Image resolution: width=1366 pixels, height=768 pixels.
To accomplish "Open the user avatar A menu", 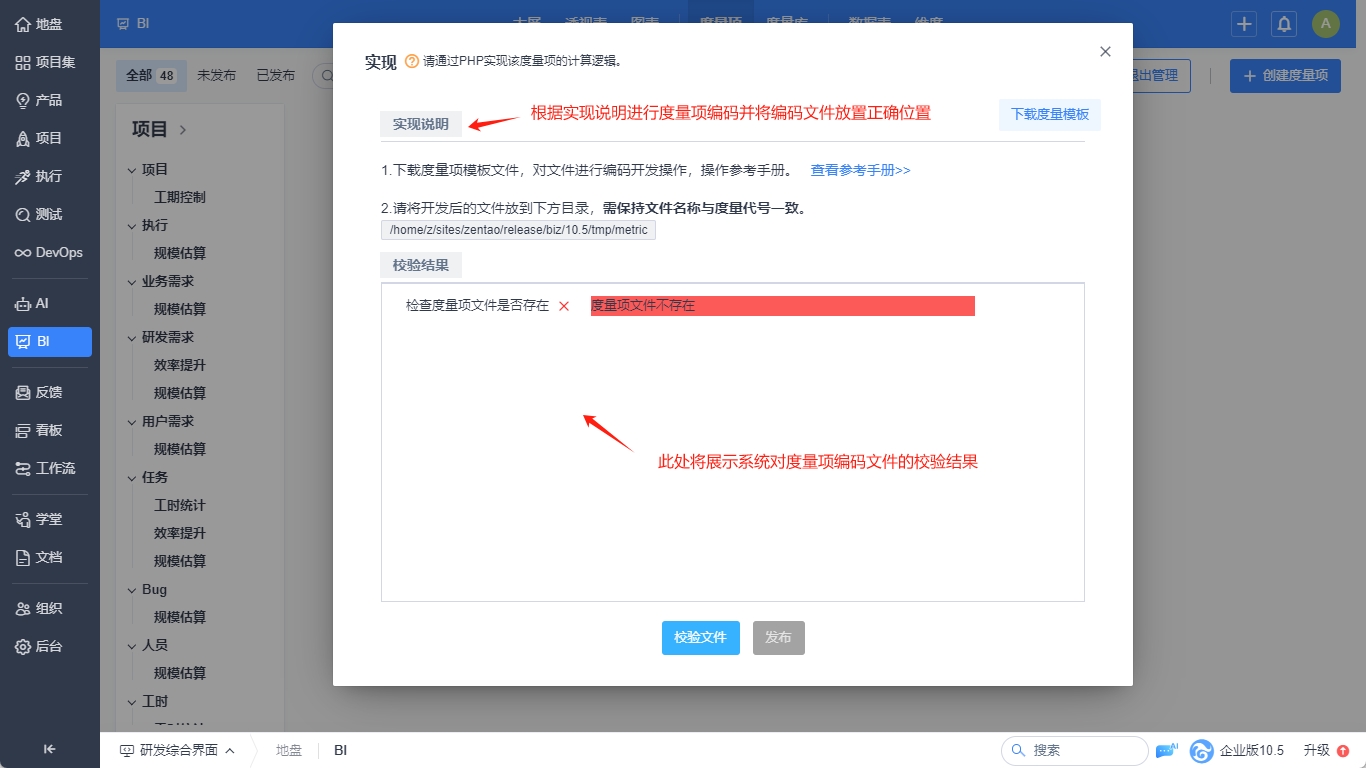I will coord(1326,24).
